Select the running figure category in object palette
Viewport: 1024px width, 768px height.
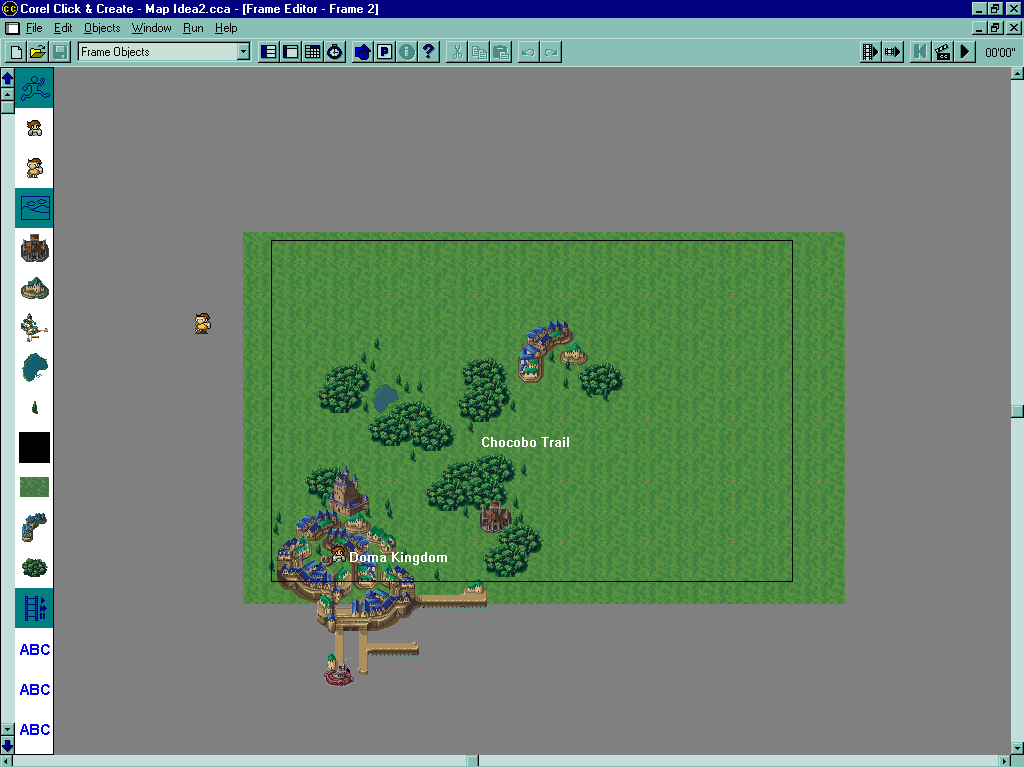(x=35, y=88)
